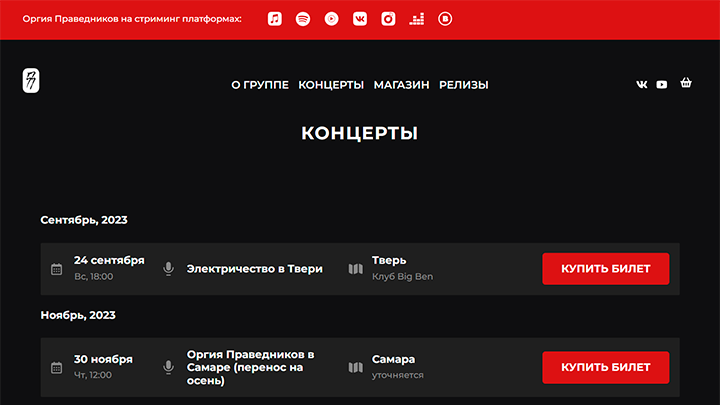Viewport: 720px width, 405px height.
Task: Go to О ГРУППЕ menu item
Action: [x=260, y=85]
